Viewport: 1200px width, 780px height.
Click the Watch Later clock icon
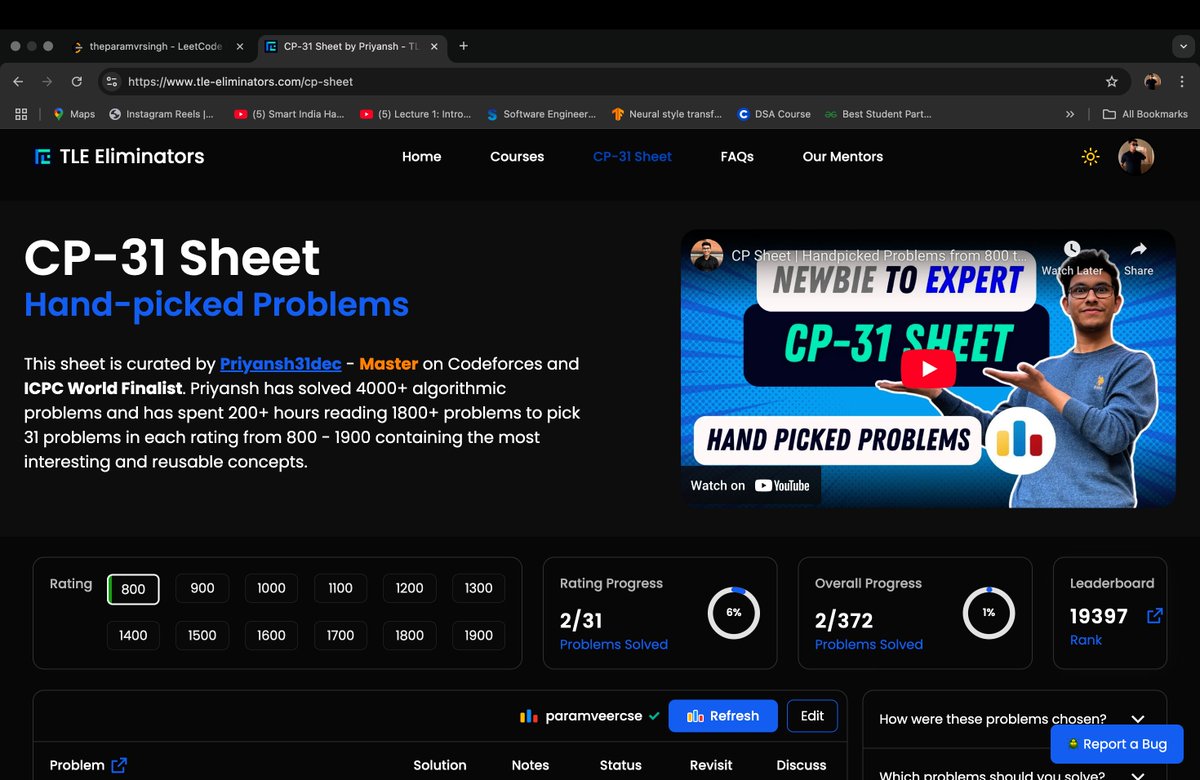click(x=1072, y=249)
